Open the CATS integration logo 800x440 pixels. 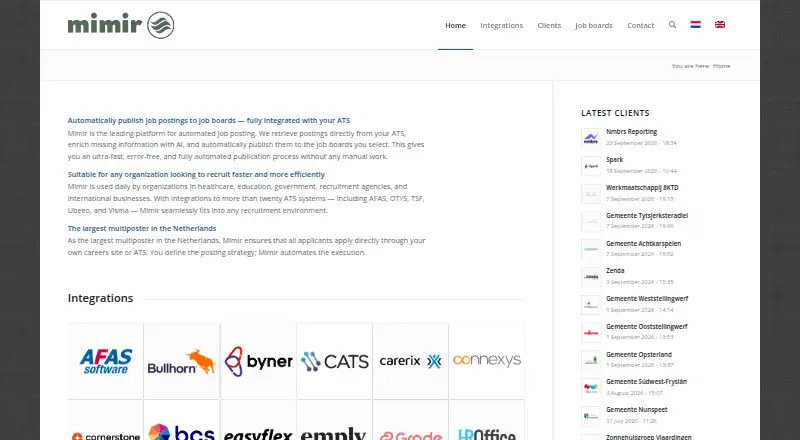point(334,361)
